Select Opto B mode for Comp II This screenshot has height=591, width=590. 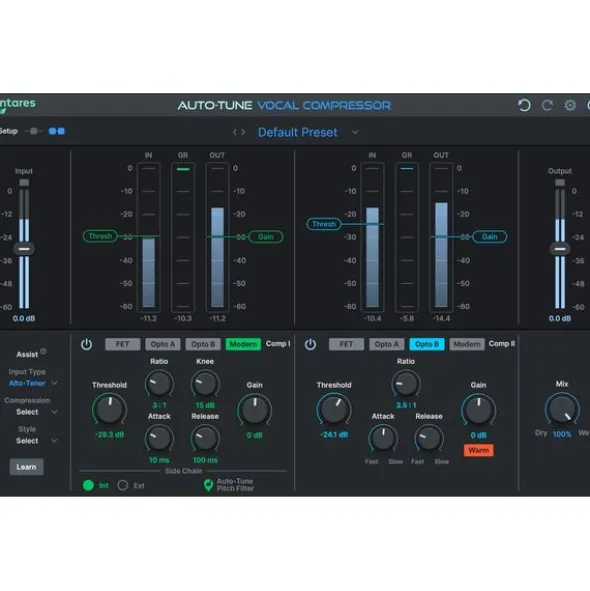point(427,344)
